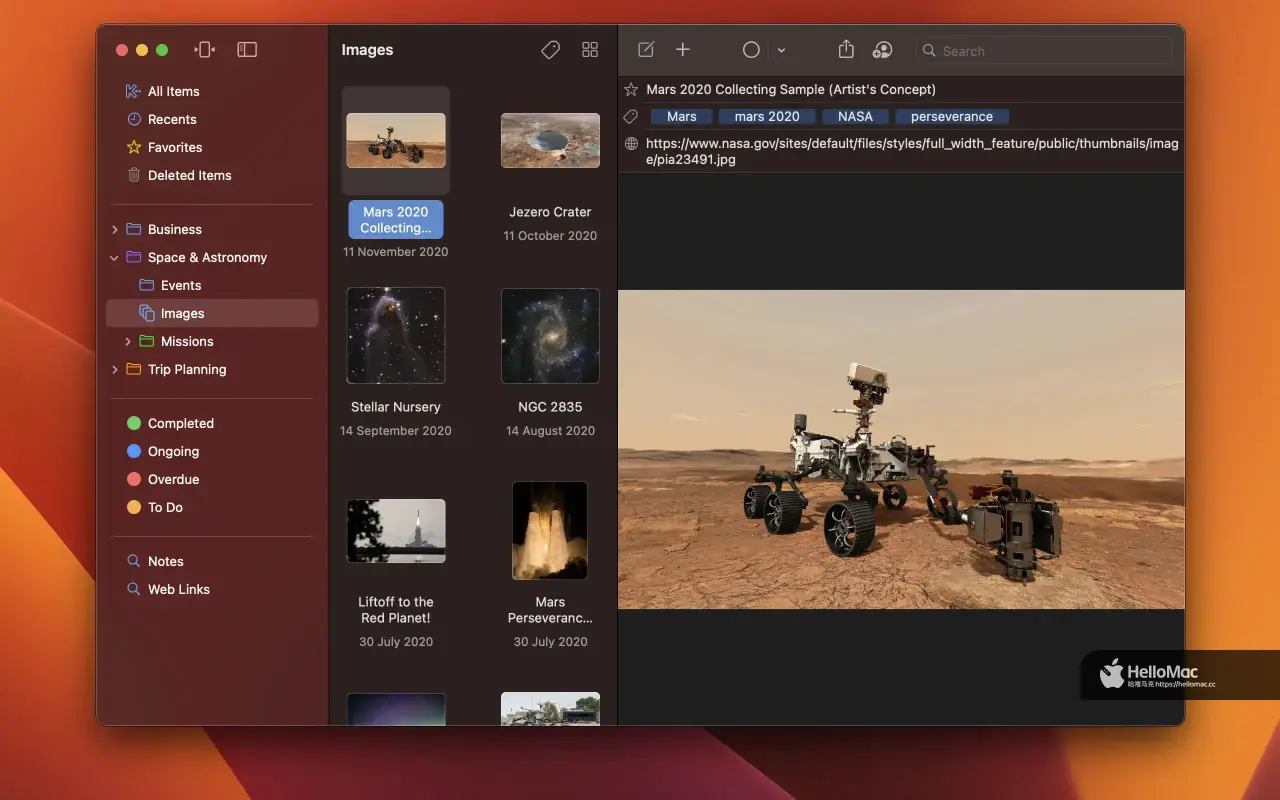This screenshot has width=1280, height=800.
Task: Click the globe URL icon
Action: coord(631,144)
